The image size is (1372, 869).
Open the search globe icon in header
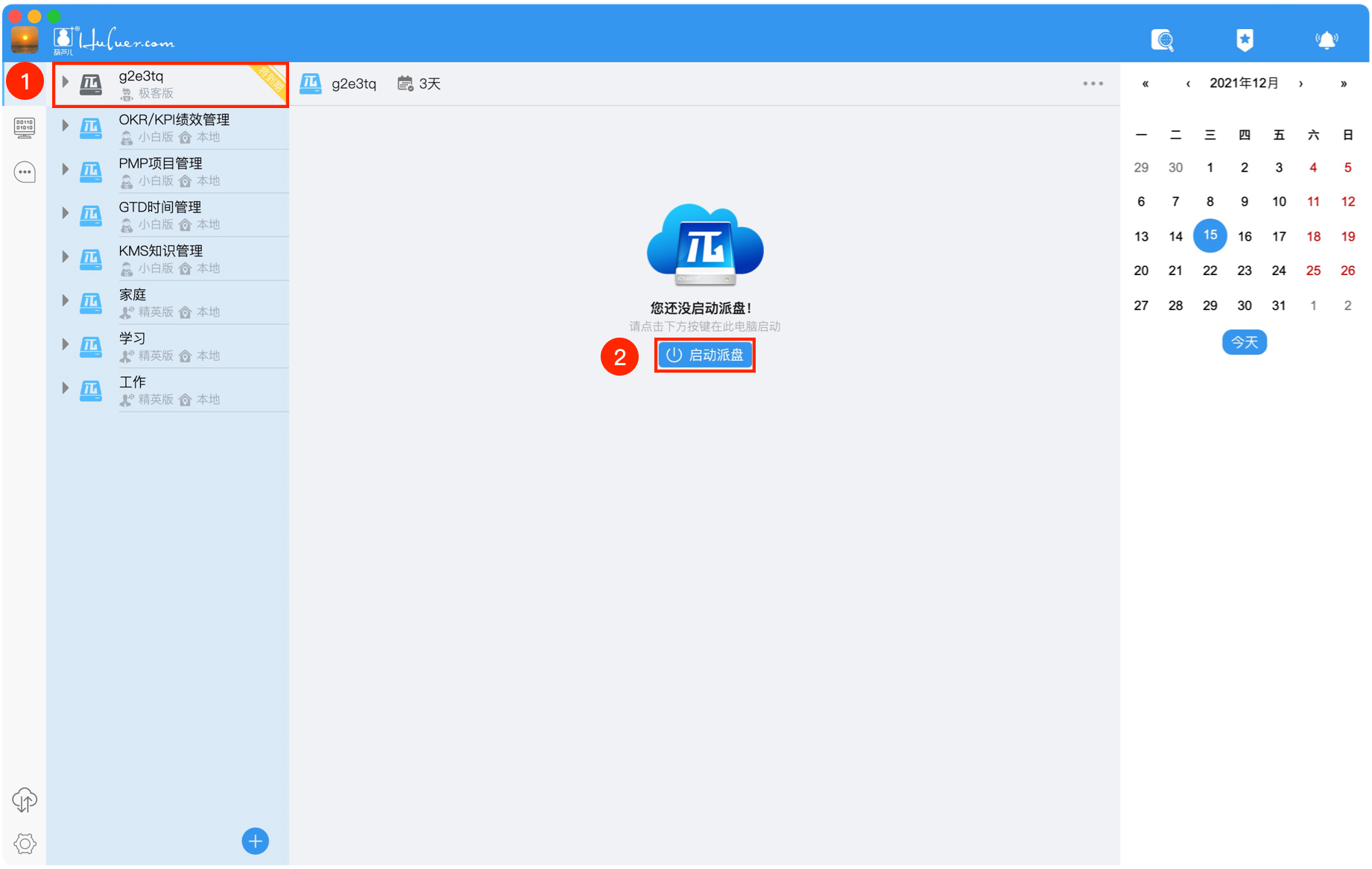(x=1163, y=40)
